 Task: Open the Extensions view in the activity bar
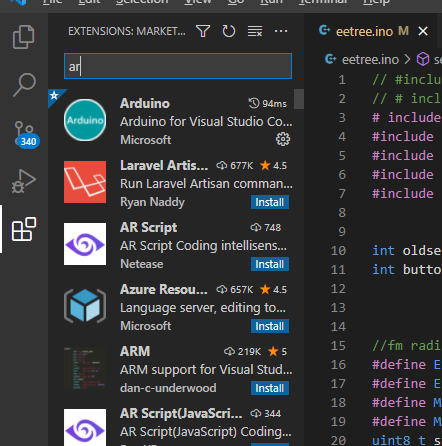(24, 229)
